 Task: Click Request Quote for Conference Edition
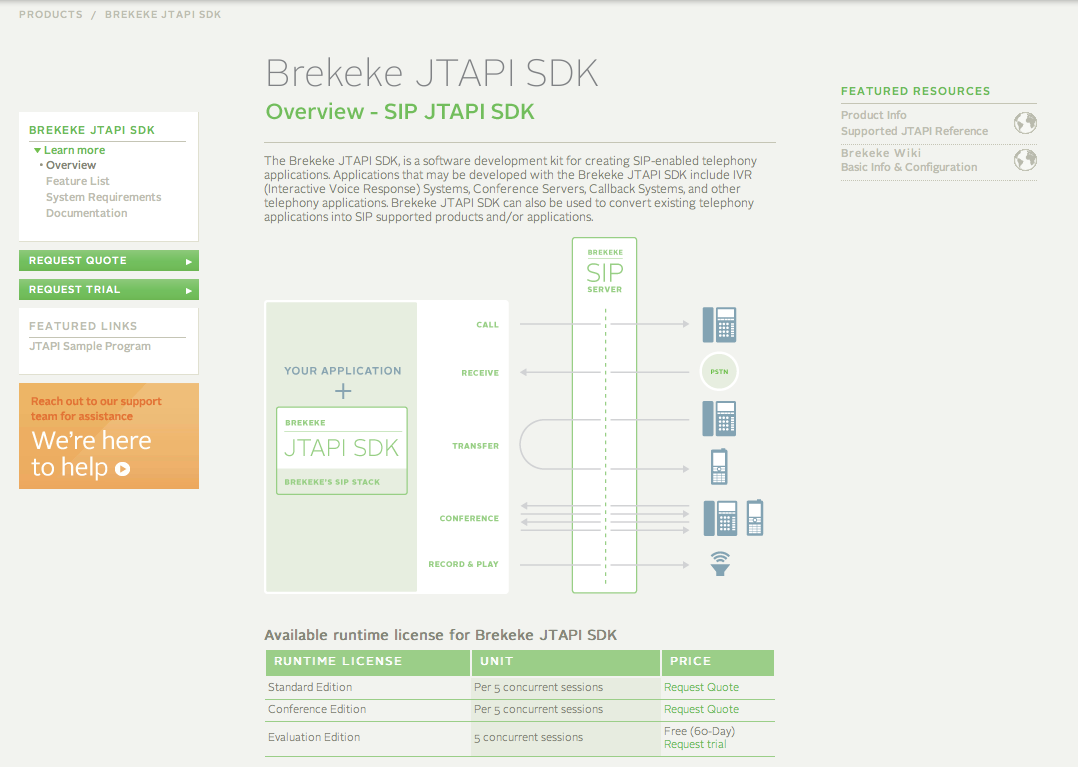click(x=701, y=709)
